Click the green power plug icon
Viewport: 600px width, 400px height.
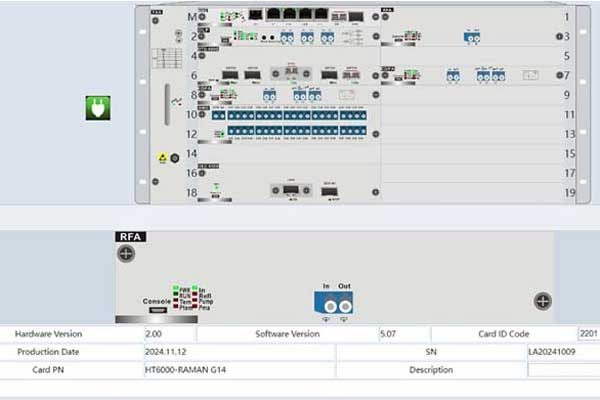click(97, 108)
